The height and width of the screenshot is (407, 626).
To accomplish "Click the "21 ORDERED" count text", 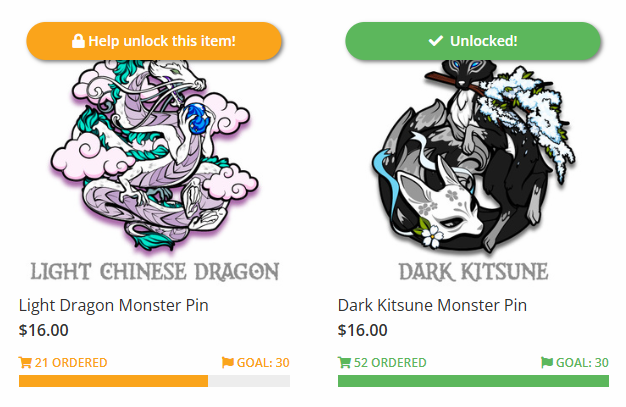I will 71,363.
